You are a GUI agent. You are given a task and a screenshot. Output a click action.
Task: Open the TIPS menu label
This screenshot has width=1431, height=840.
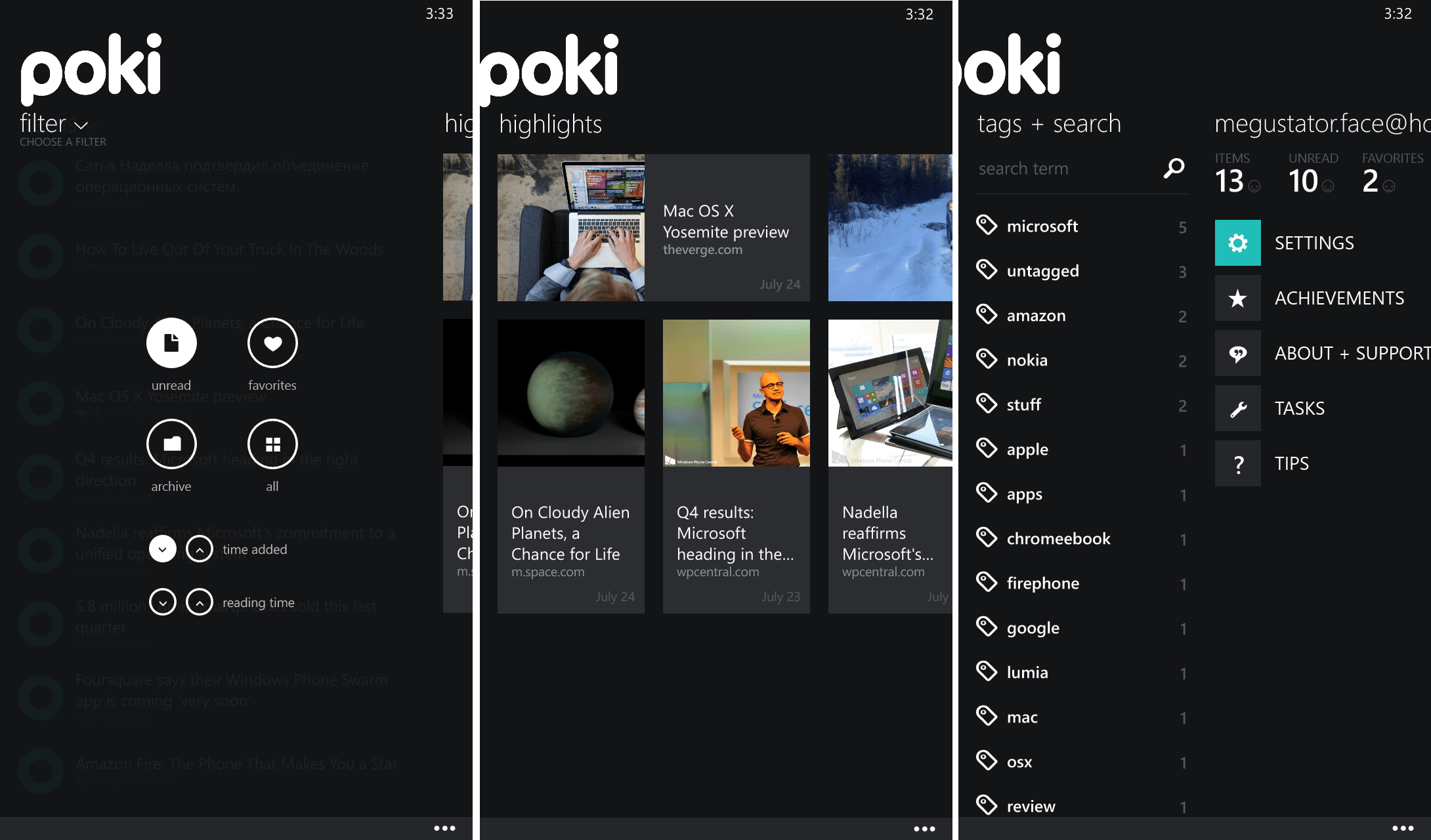[x=1291, y=464]
